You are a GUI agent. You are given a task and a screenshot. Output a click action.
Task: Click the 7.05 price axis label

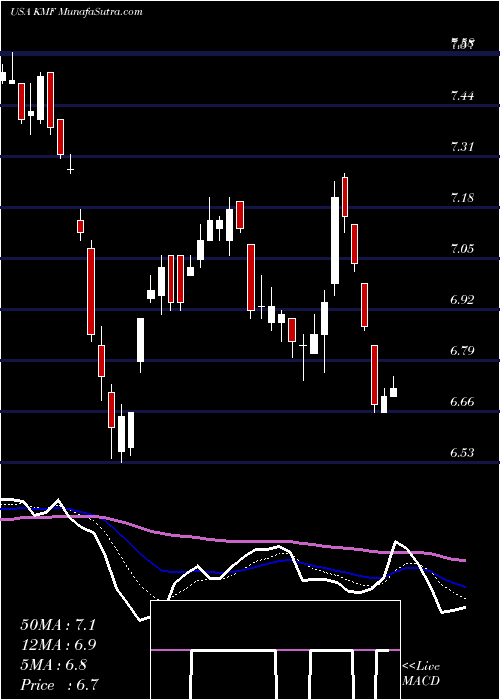(x=462, y=248)
